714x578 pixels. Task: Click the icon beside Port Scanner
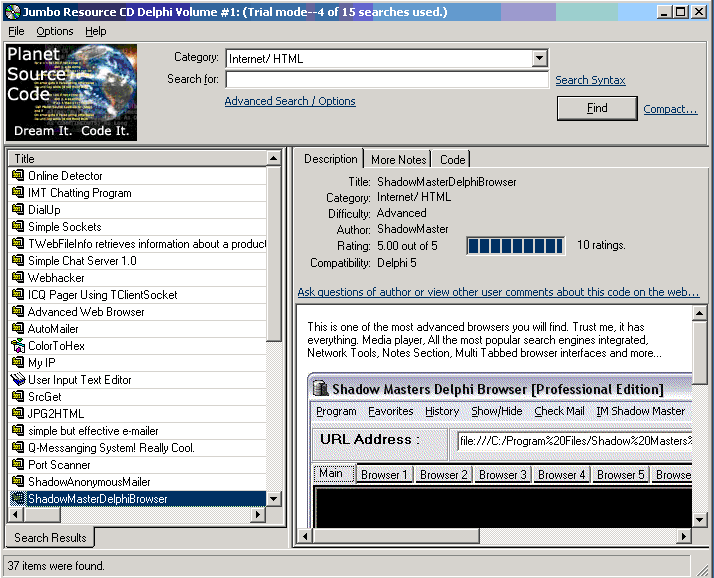click(18, 464)
